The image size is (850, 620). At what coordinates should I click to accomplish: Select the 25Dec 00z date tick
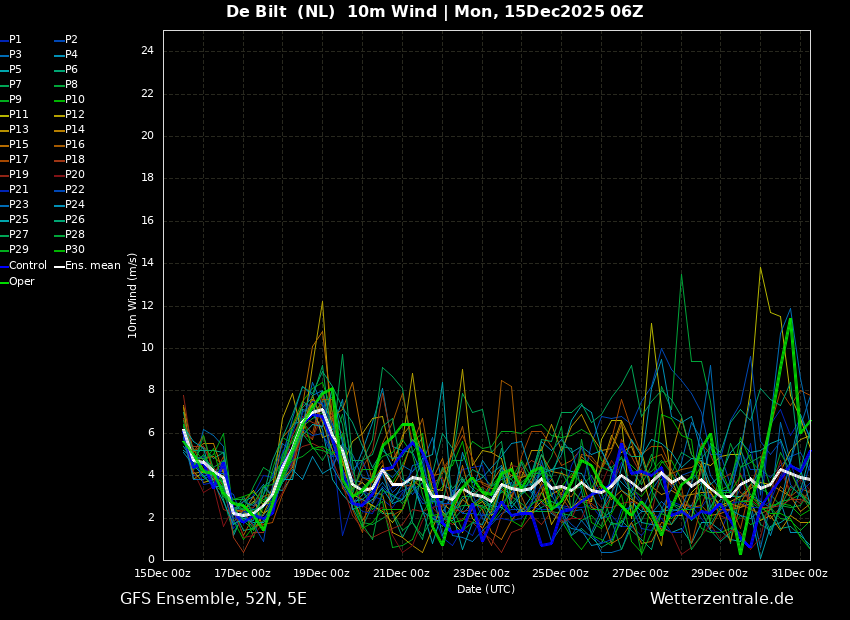click(x=560, y=574)
